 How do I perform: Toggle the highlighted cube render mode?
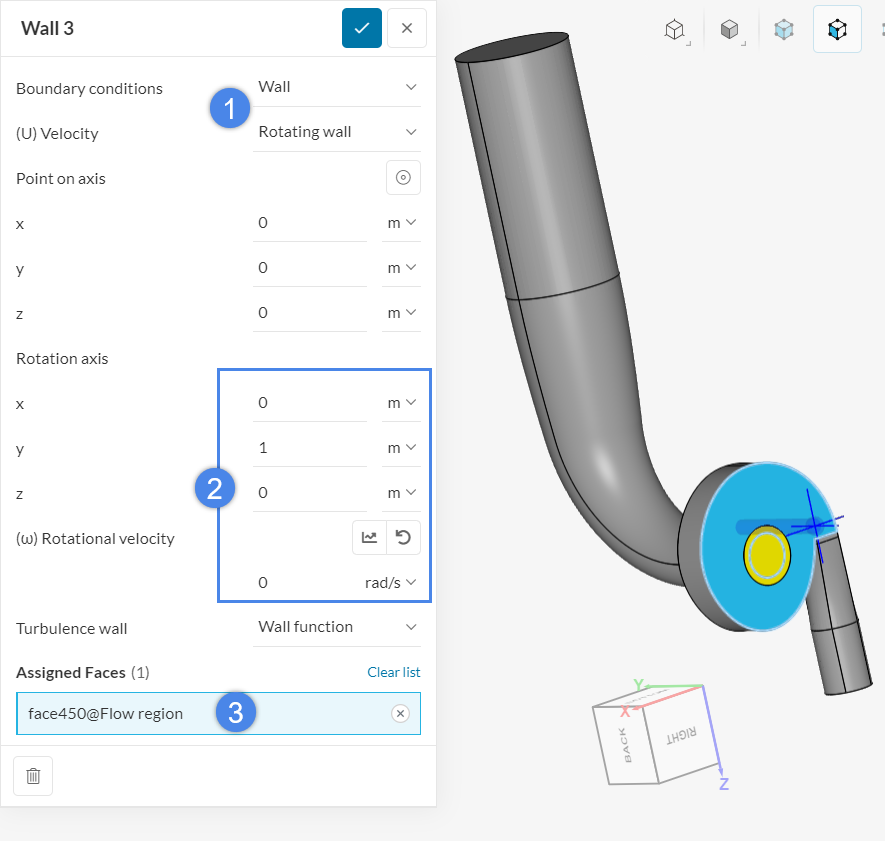[x=837, y=30]
